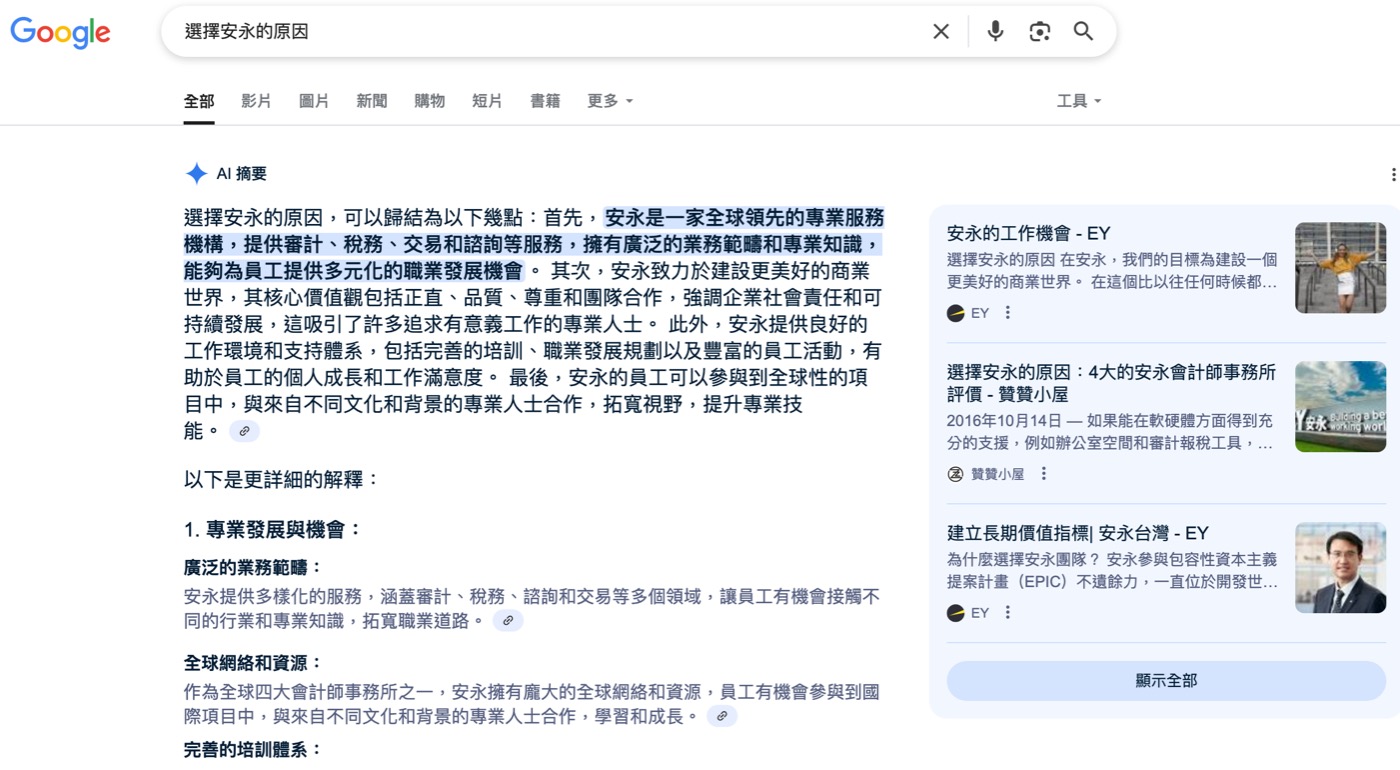Click the text 以下是更詳細的解釋：
Screen dimensions: 1400x770
283,479
